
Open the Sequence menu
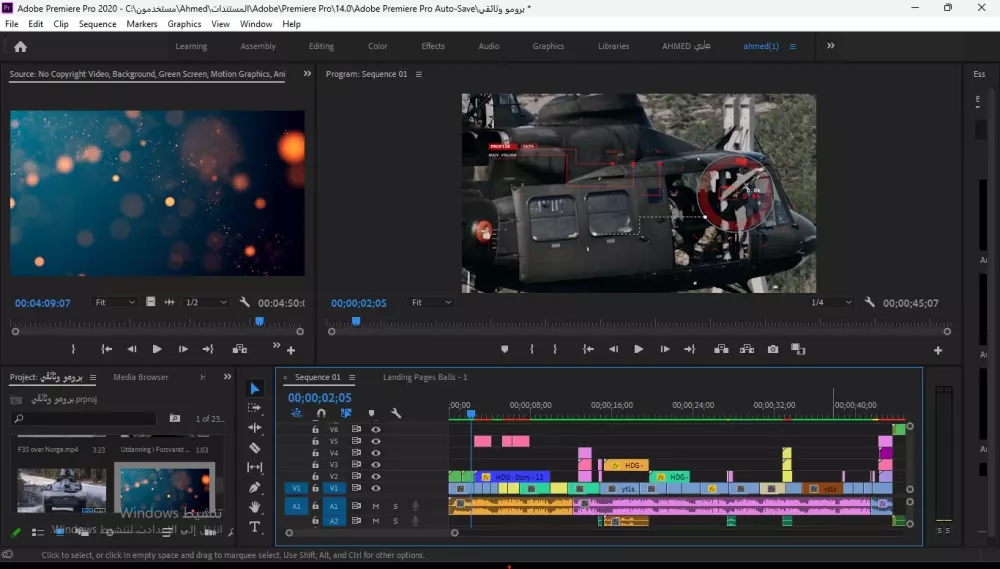click(x=97, y=24)
